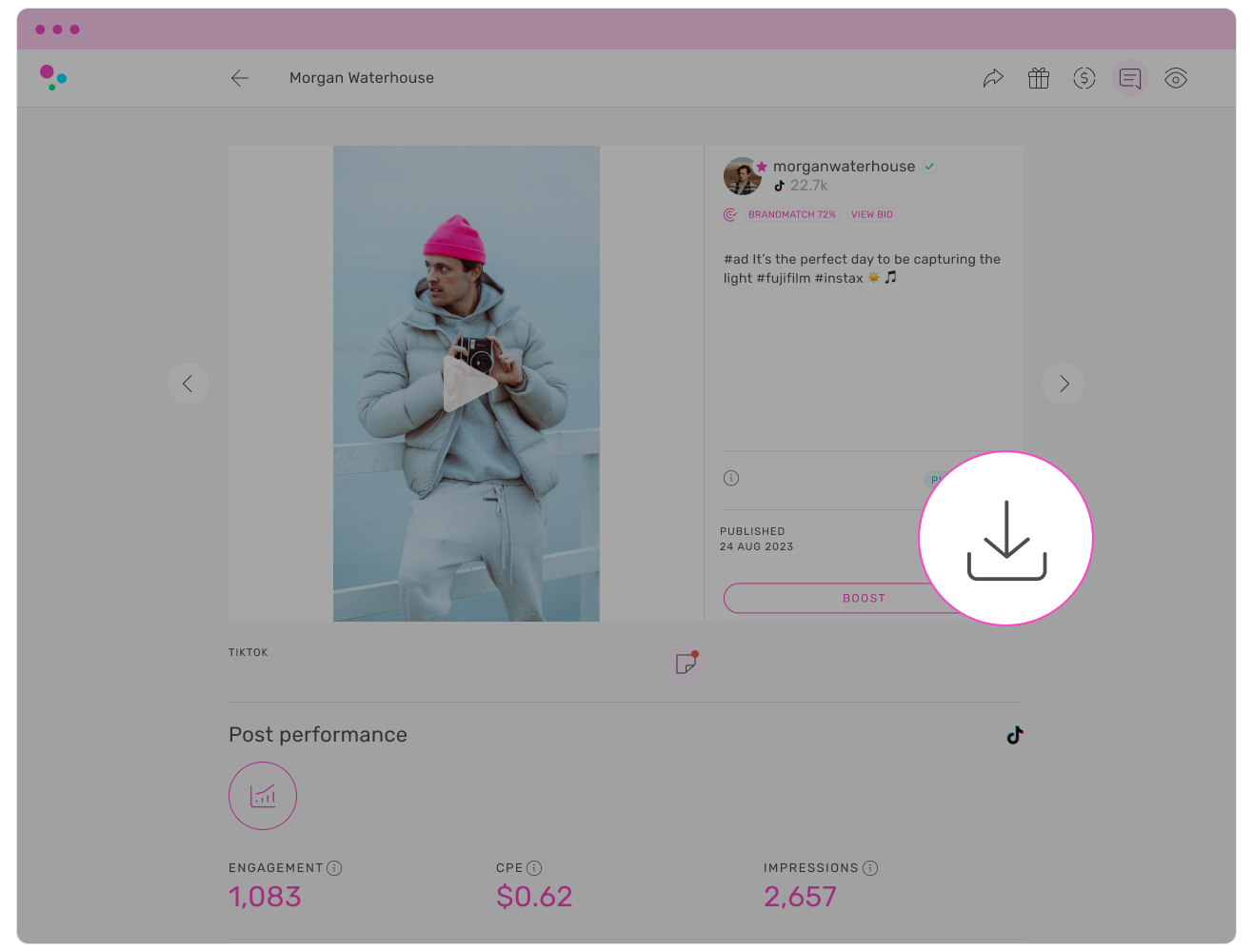This screenshot has width=1253, height=952.
Task: Open the VIEW BIO link
Action: (871, 215)
